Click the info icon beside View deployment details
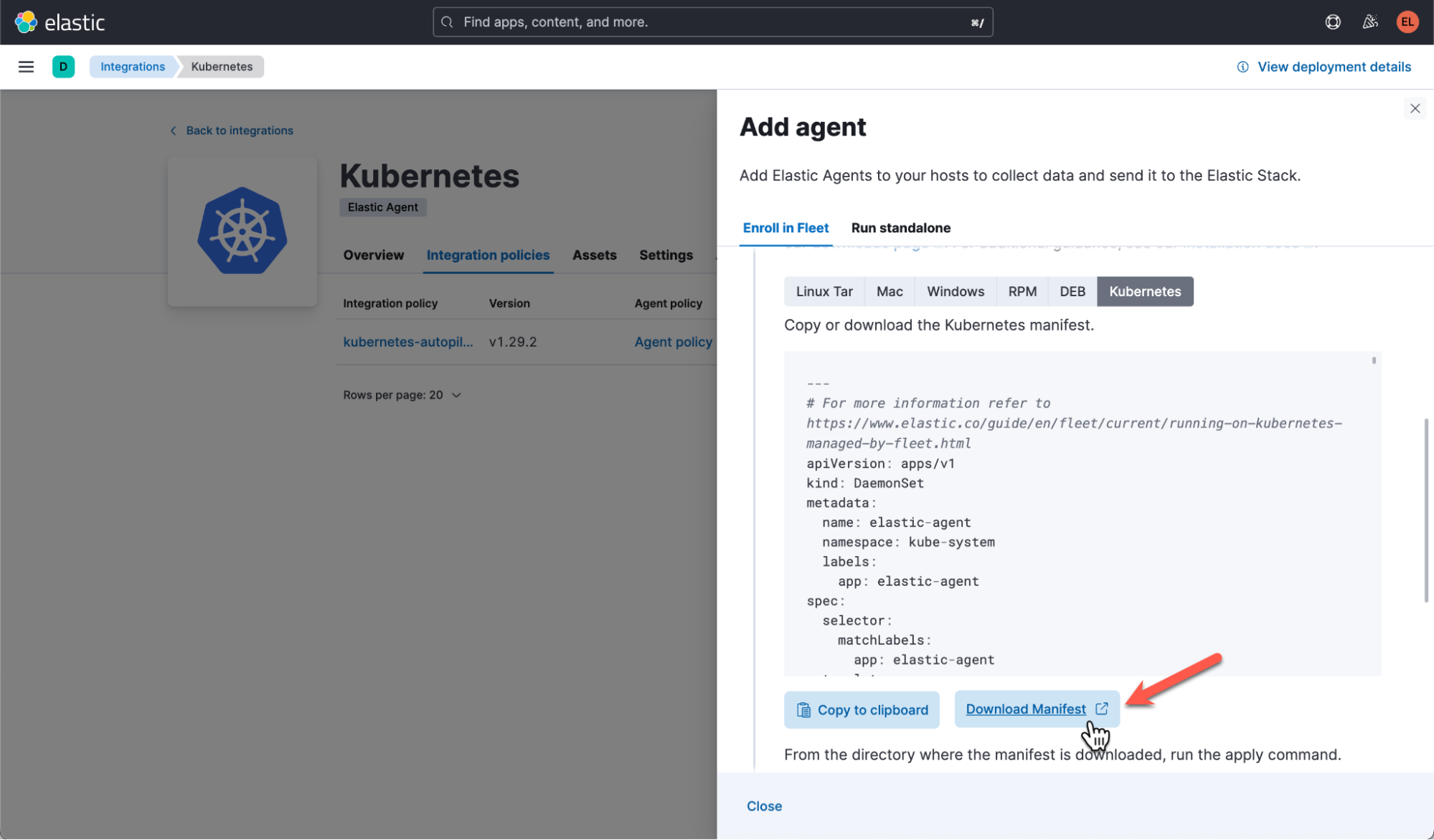1434x840 pixels. pos(1242,66)
